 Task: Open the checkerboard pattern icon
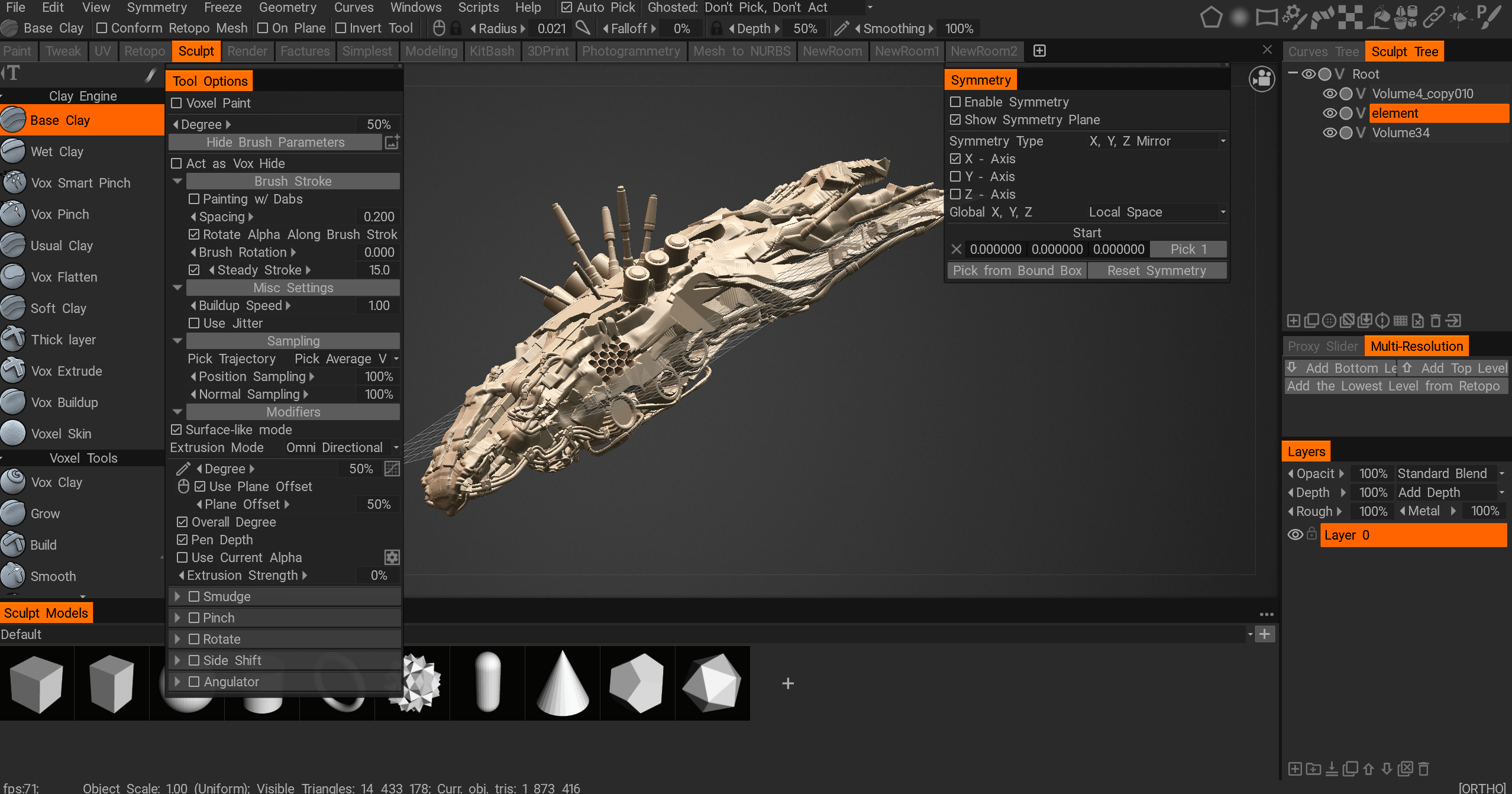point(1351,17)
